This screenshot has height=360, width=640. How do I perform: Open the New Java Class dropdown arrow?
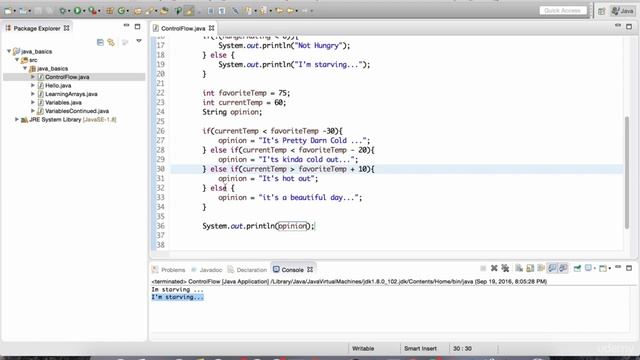tap(128, 11)
